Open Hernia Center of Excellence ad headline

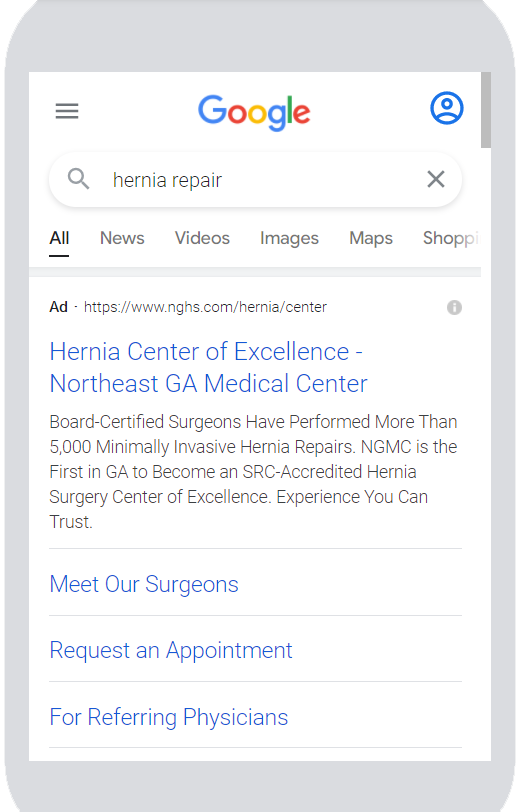point(208,368)
